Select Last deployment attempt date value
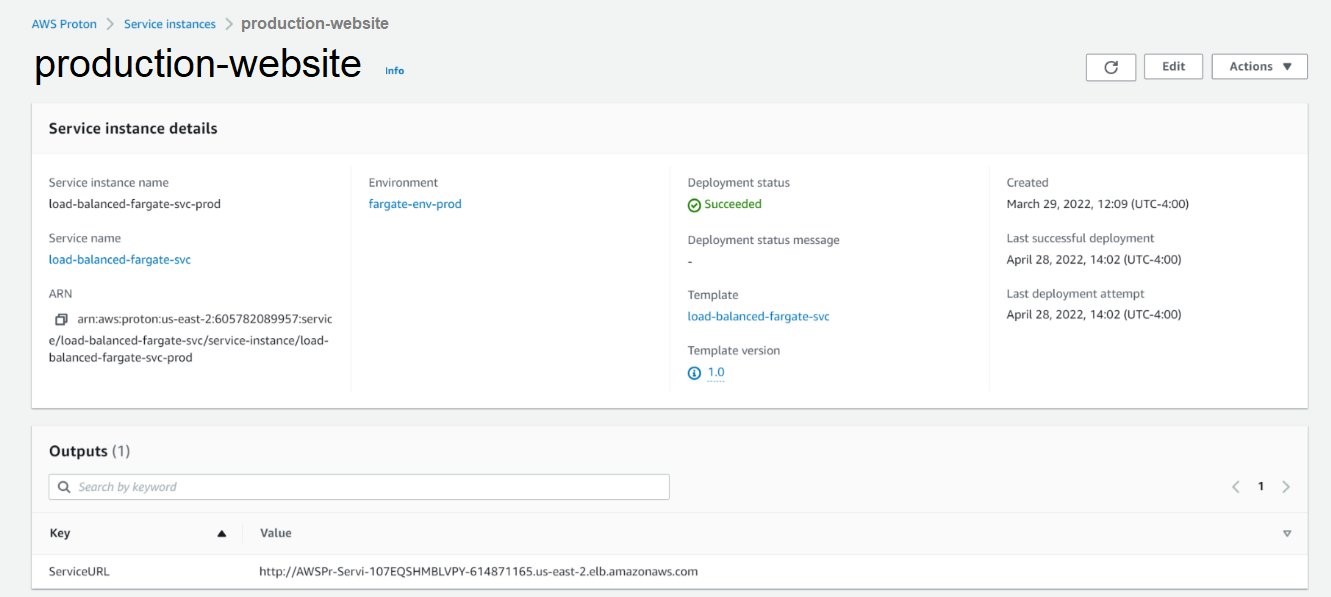This screenshot has width=1331, height=597. [x=1094, y=315]
